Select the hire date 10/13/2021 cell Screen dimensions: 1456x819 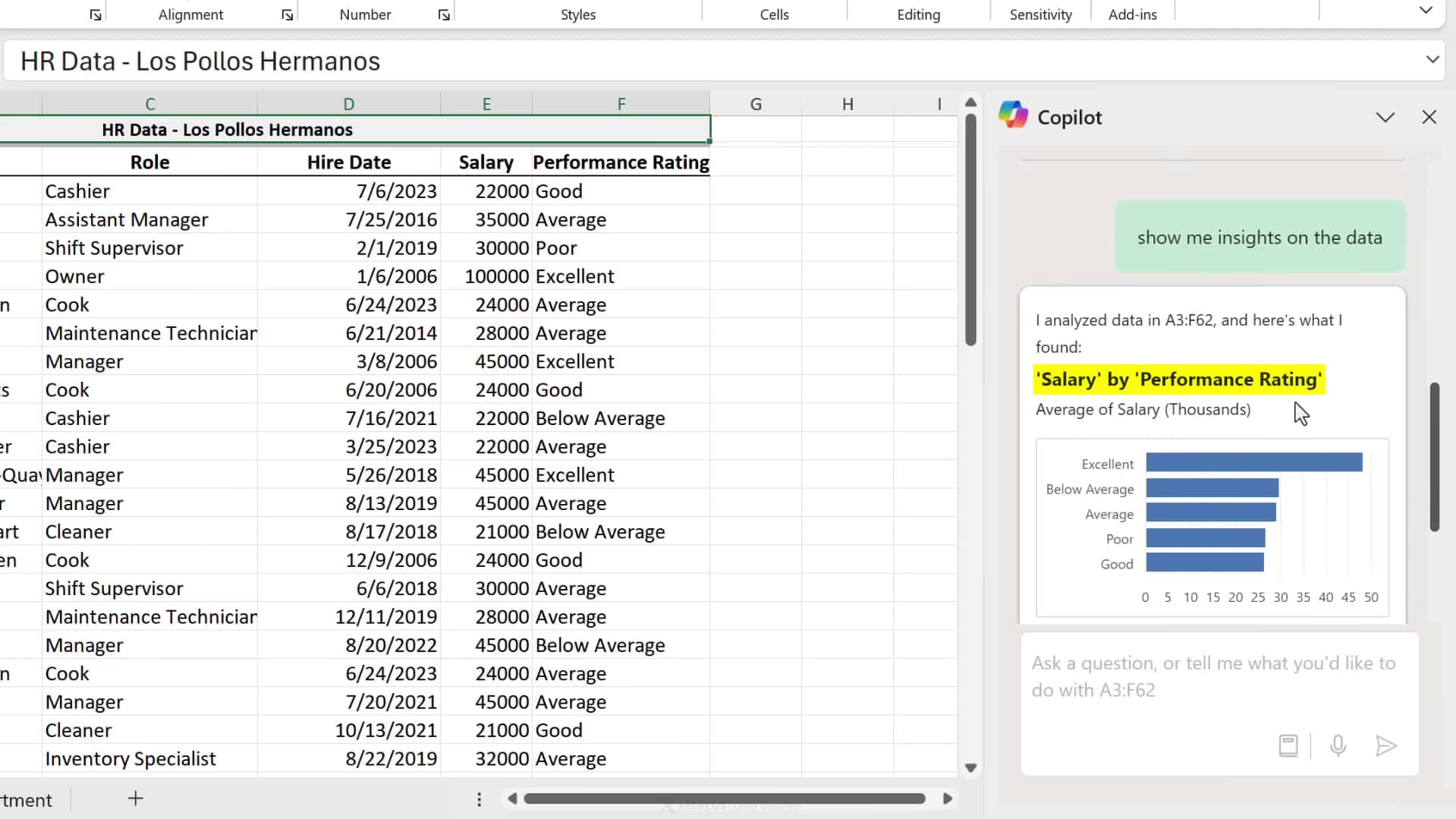(x=348, y=730)
